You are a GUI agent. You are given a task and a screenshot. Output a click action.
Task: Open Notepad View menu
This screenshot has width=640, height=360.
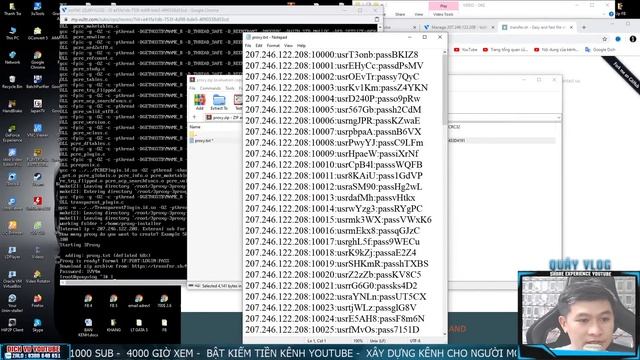point(288,46)
